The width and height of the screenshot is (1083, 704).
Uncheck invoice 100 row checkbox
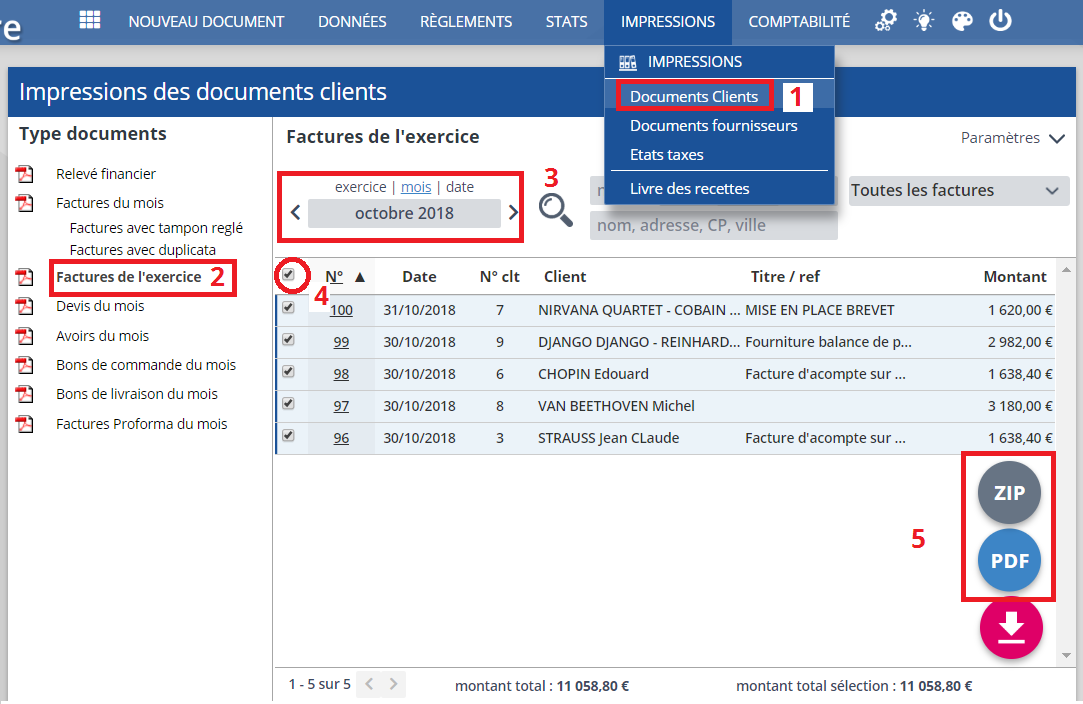[x=289, y=308]
